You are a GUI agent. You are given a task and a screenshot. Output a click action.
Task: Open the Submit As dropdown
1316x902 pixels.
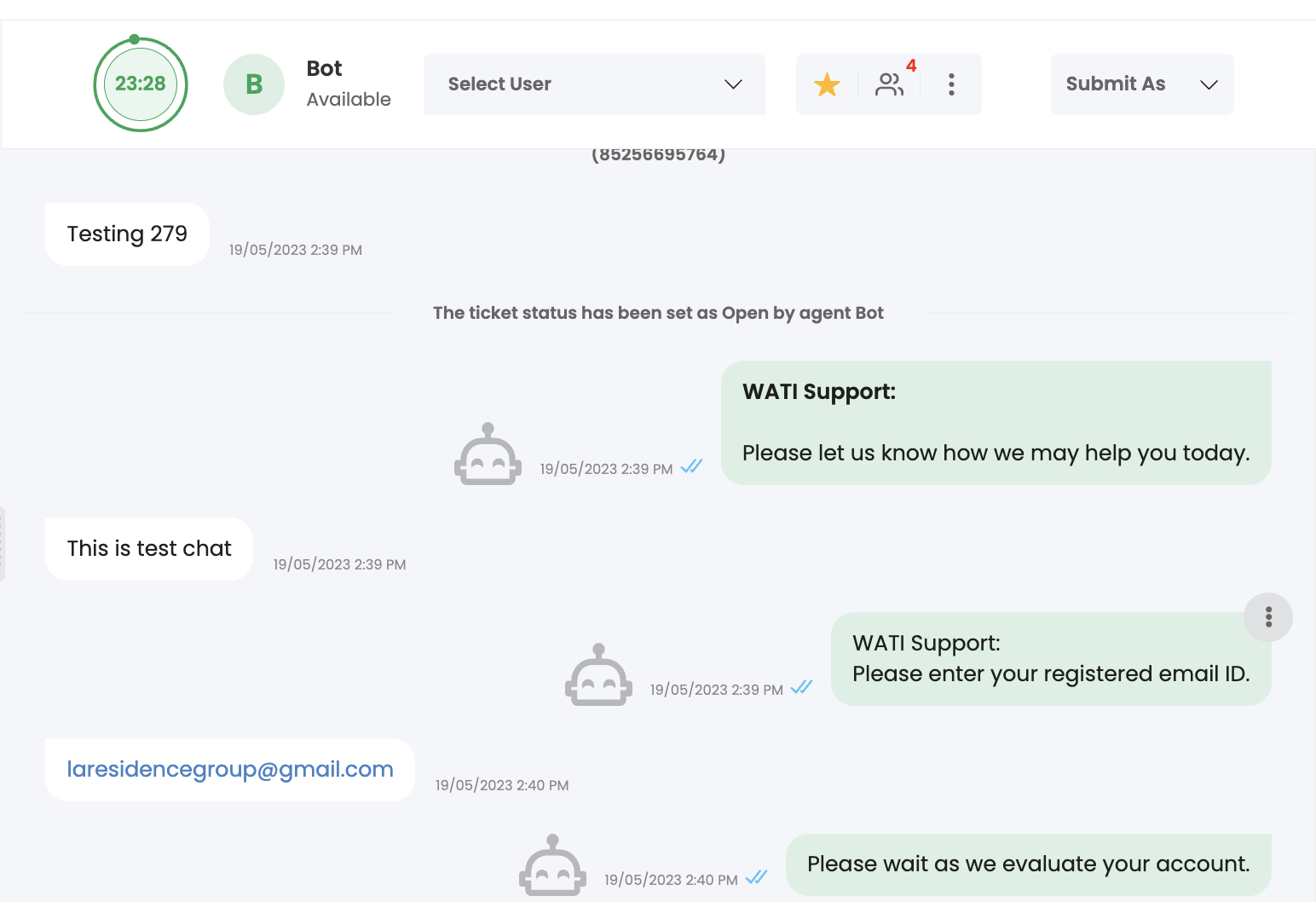click(1142, 84)
